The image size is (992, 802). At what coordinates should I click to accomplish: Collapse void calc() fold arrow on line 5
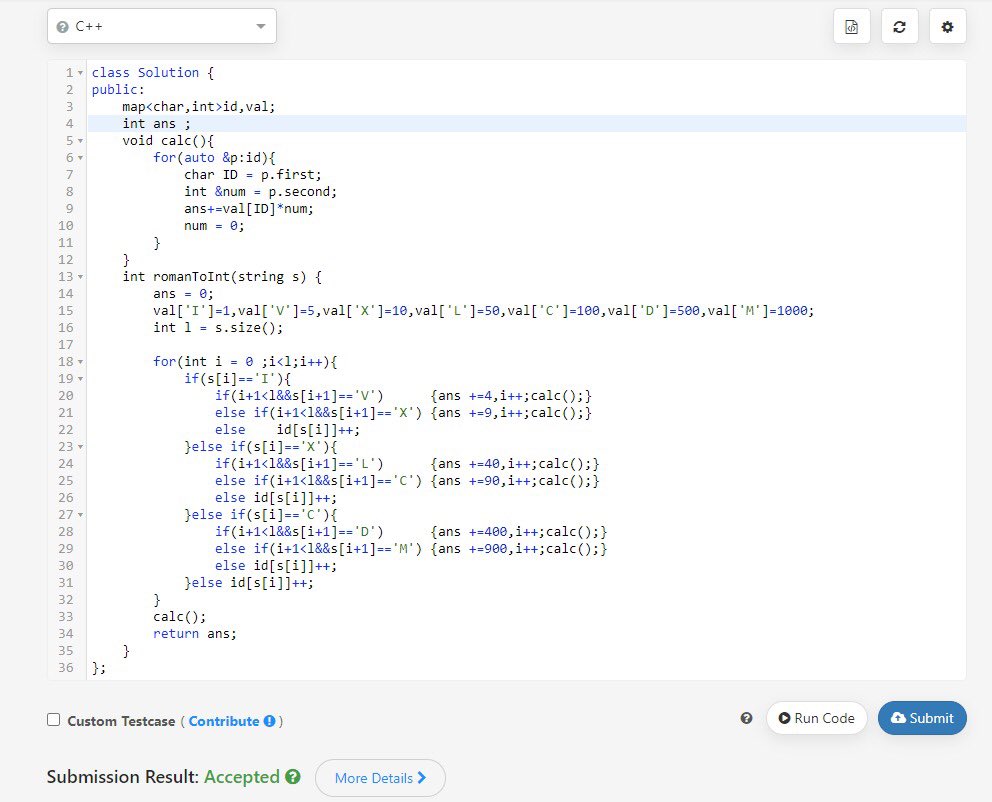[x=80, y=140]
